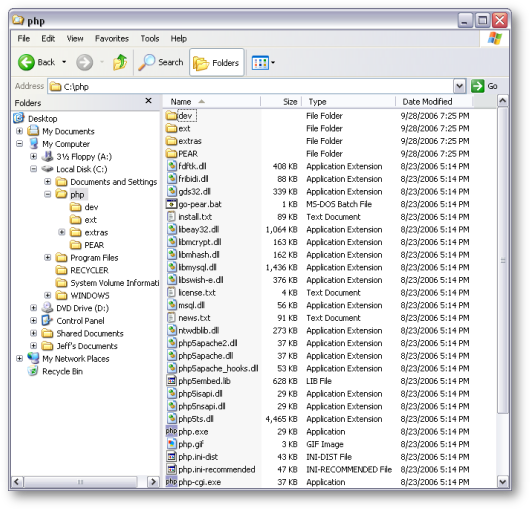This screenshot has height=509, width=530.
Task: Go up one folder level icon
Action: pos(120,63)
